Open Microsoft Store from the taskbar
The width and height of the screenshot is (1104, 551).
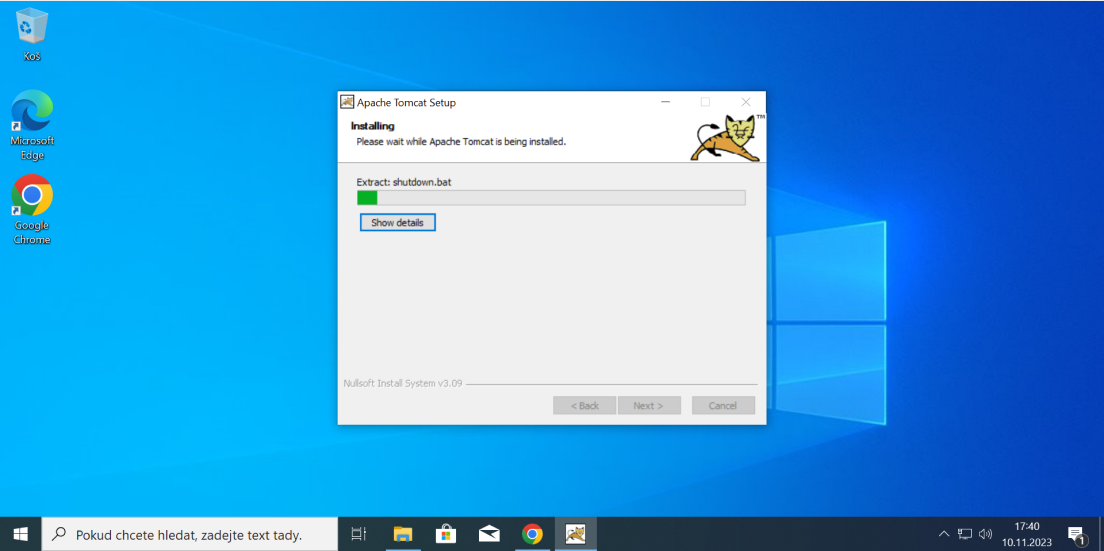click(x=446, y=534)
